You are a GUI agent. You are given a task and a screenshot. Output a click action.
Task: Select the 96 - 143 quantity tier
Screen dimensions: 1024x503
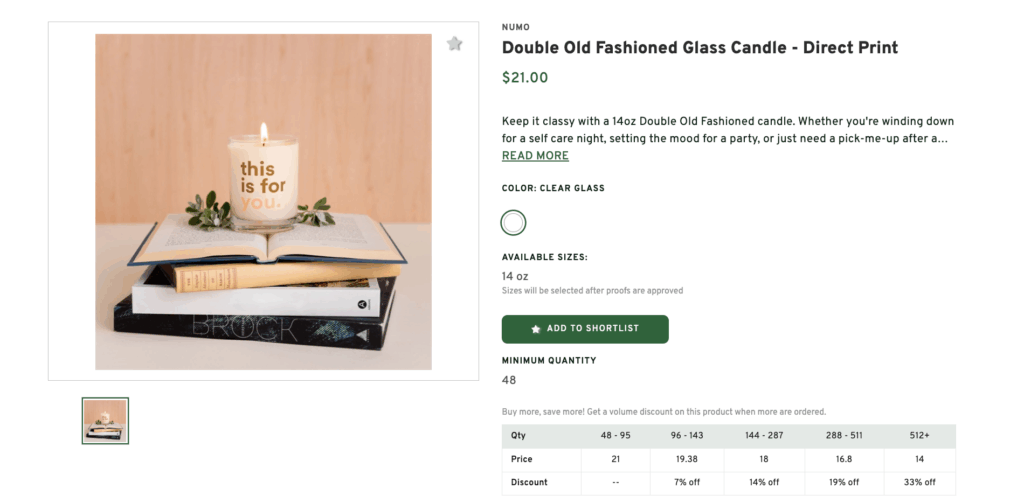coord(690,436)
